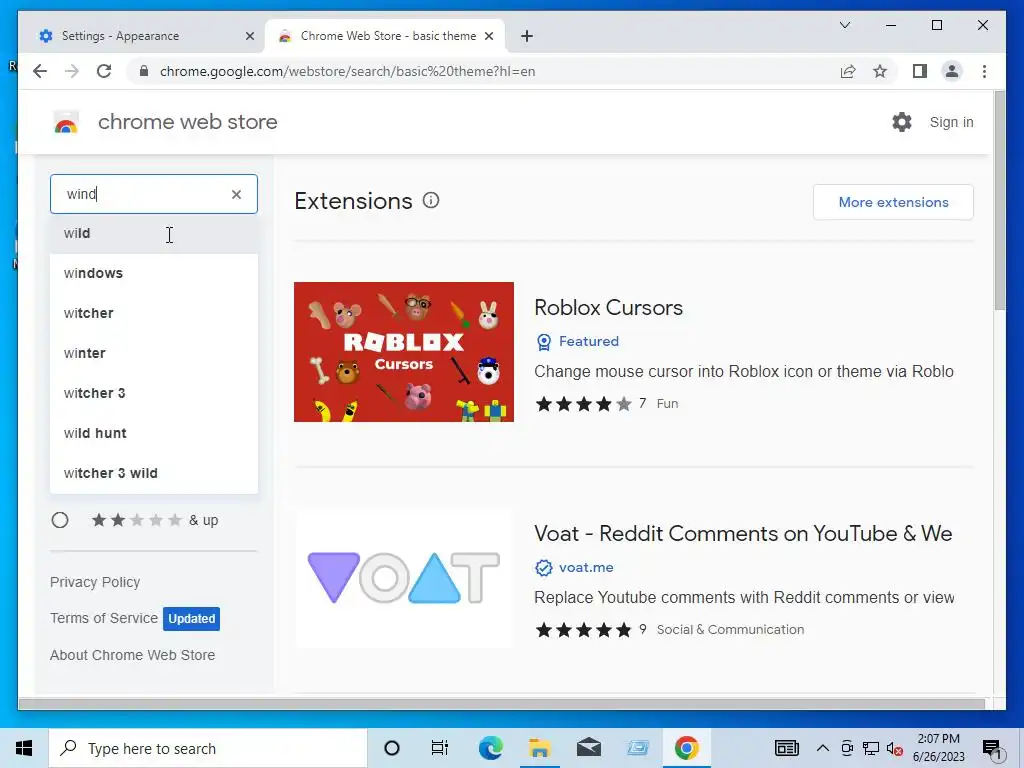Open voat.me publisher link
The height and width of the screenshot is (768, 1024).
[586, 568]
